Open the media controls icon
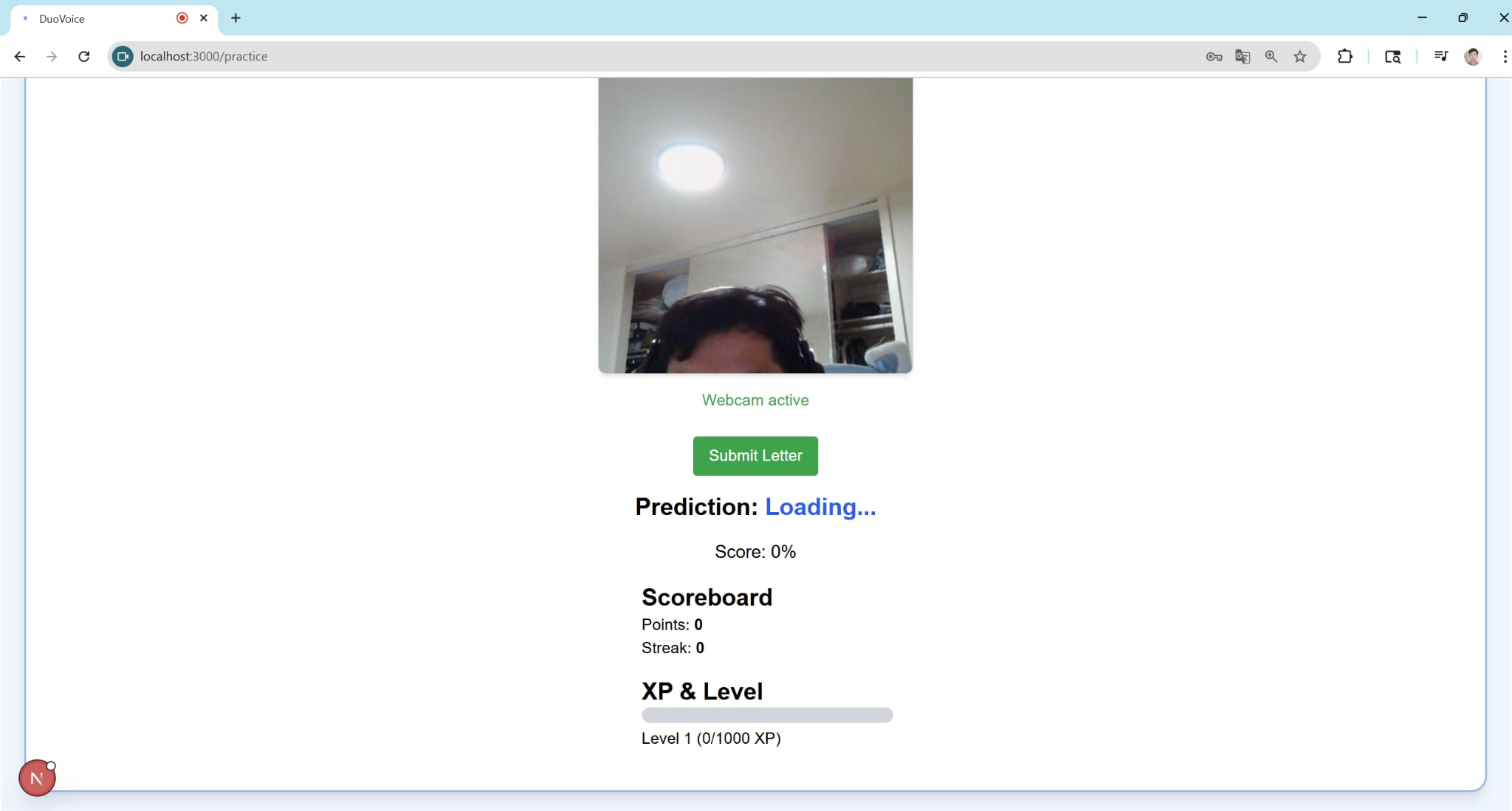 pyautogui.click(x=1440, y=56)
